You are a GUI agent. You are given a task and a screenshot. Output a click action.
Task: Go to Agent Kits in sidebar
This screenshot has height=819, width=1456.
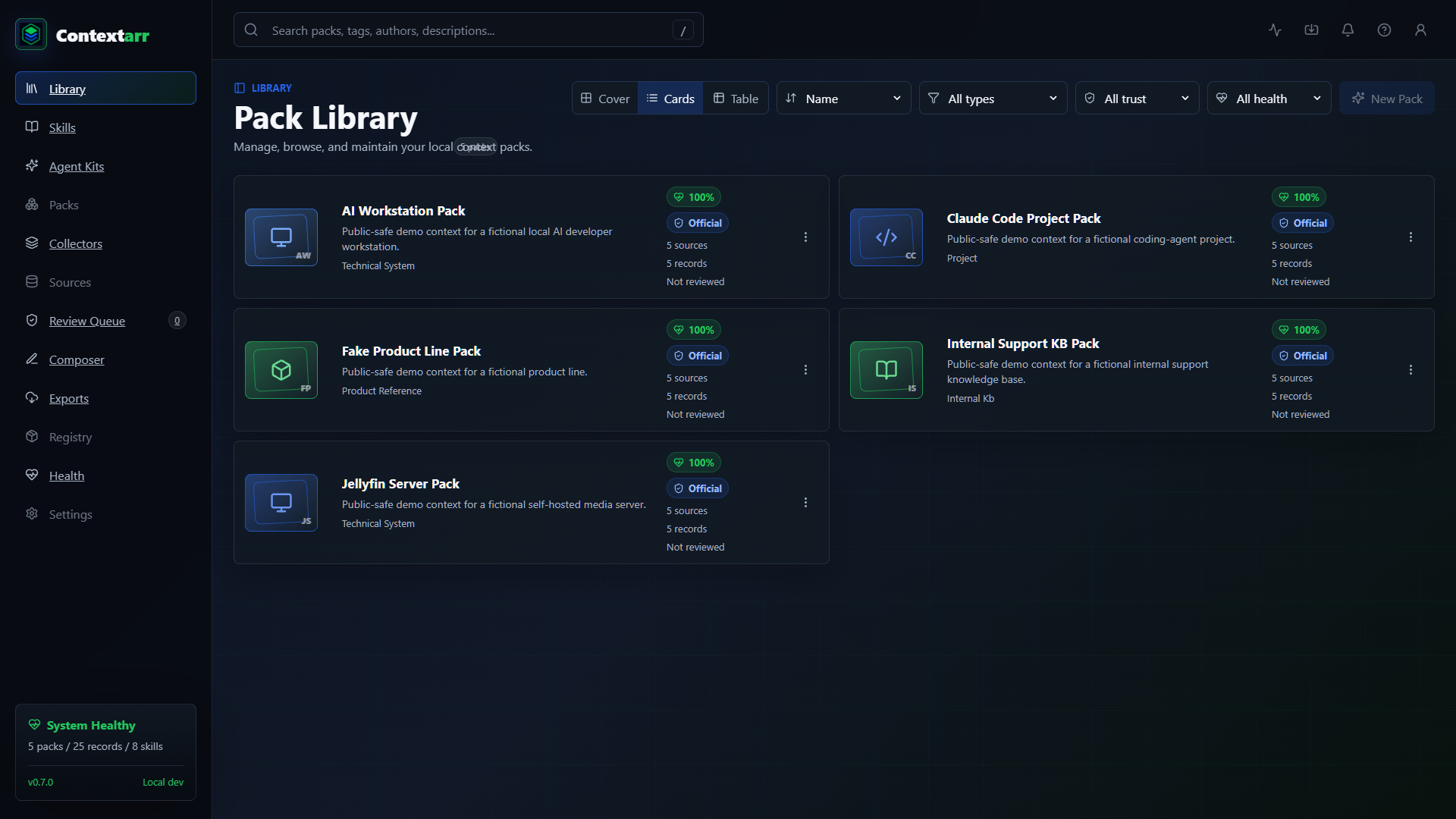pos(105,166)
